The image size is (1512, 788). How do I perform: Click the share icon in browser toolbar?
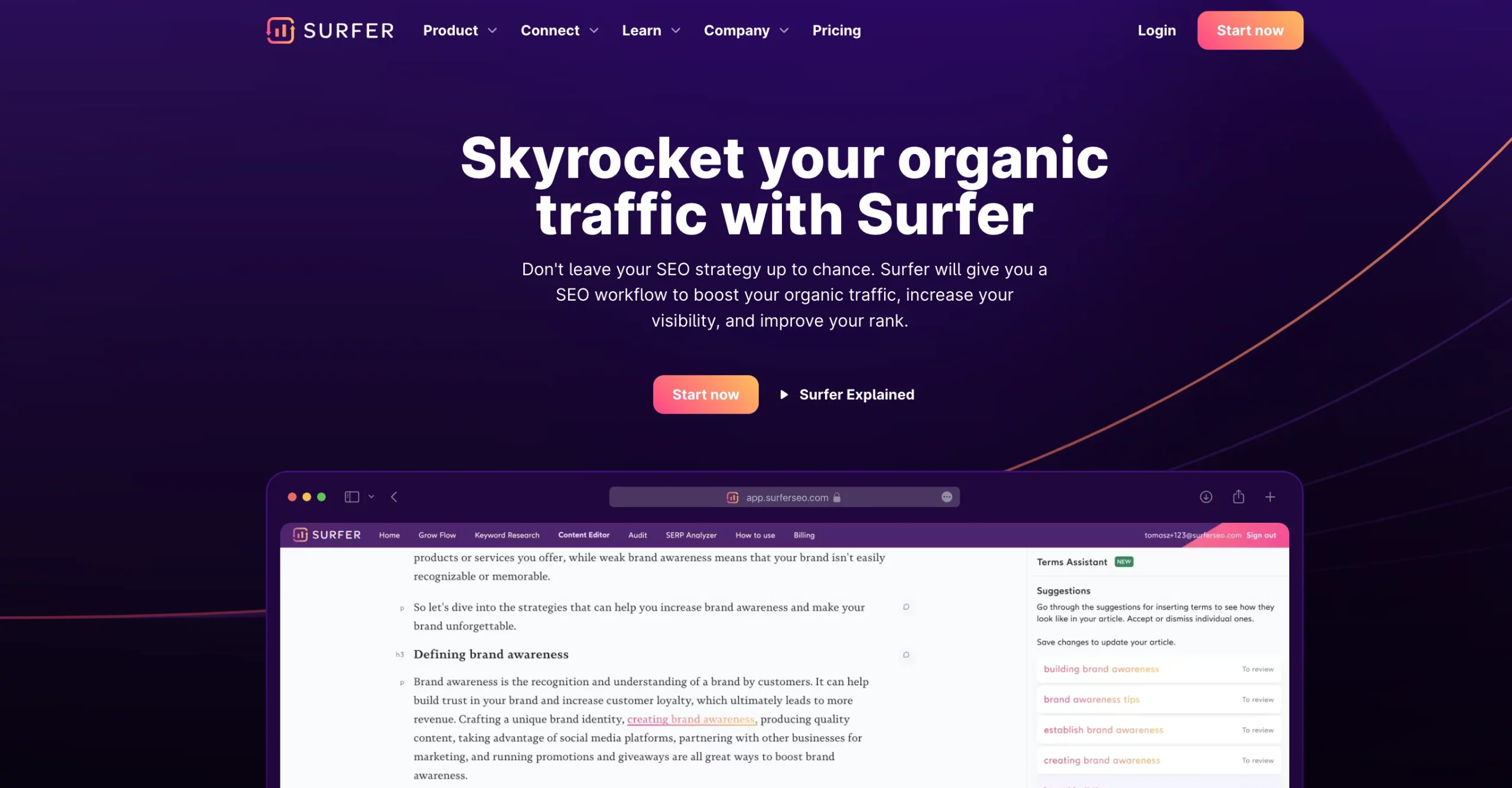[1238, 497]
